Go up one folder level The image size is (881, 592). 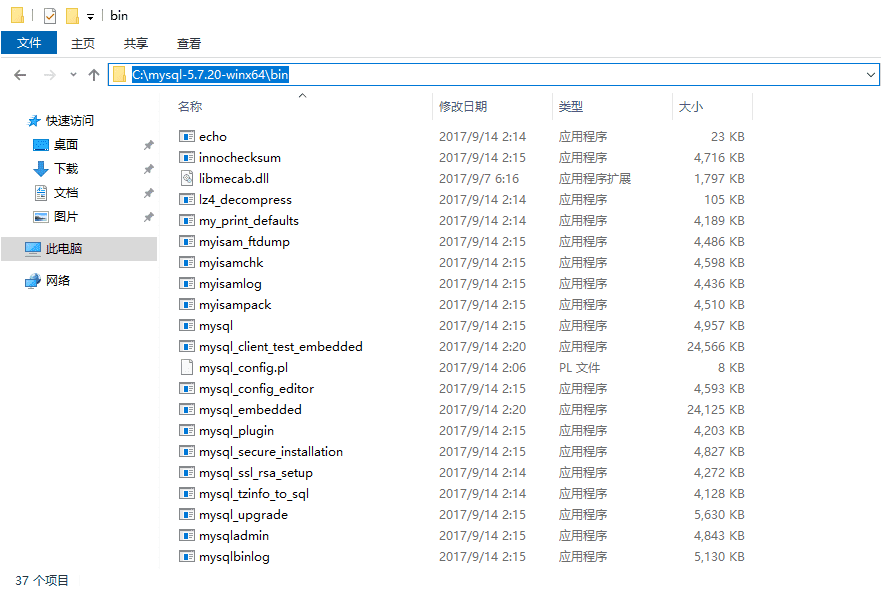point(94,75)
